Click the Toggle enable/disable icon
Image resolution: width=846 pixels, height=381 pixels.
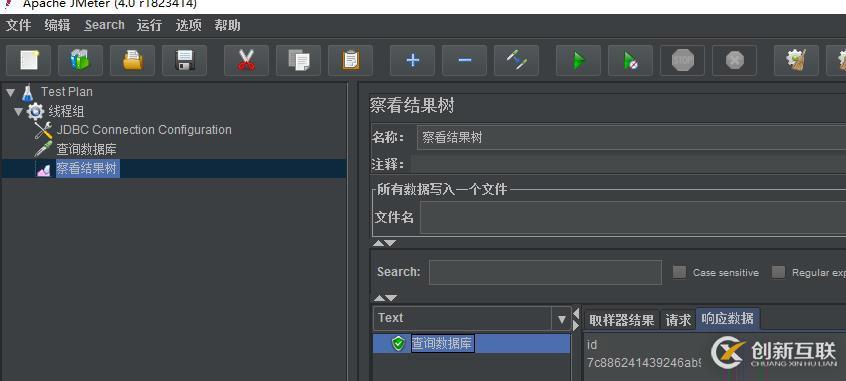click(516, 60)
